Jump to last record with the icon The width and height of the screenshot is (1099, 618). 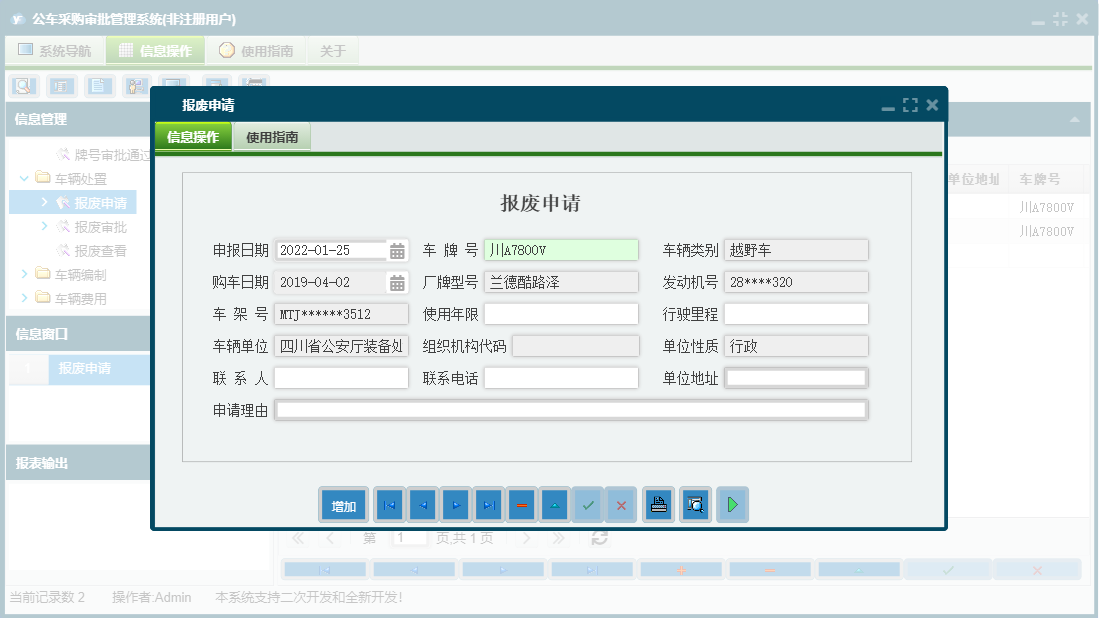pyautogui.click(x=489, y=505)
